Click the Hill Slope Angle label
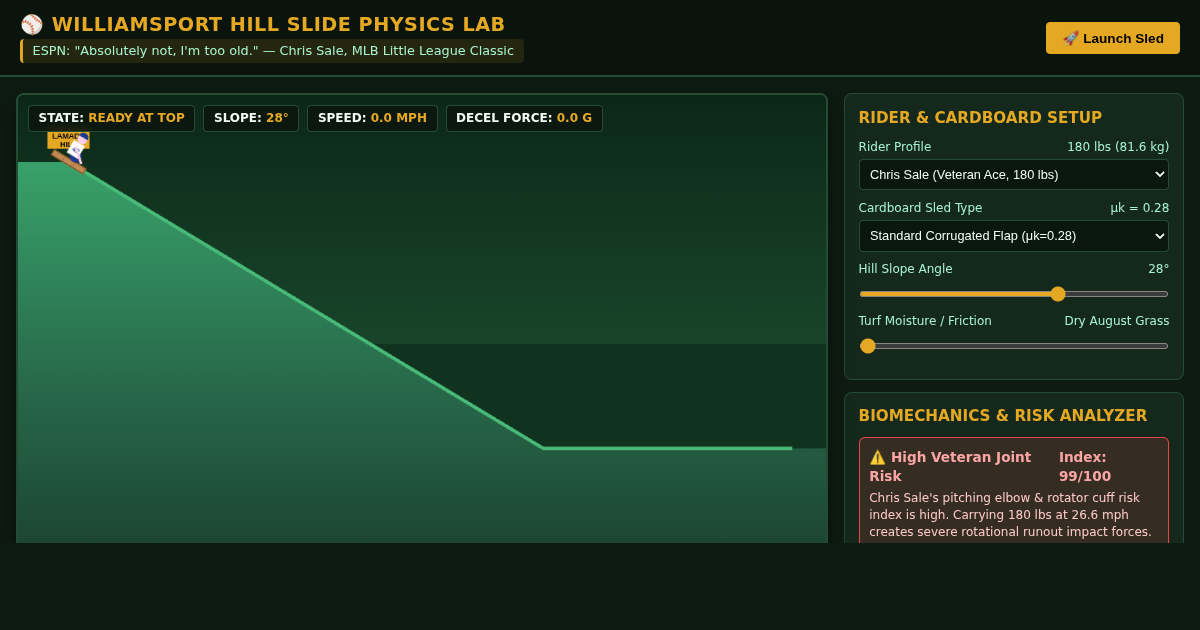The width and height of the screenshot is (1200, 630). point(905,269)
